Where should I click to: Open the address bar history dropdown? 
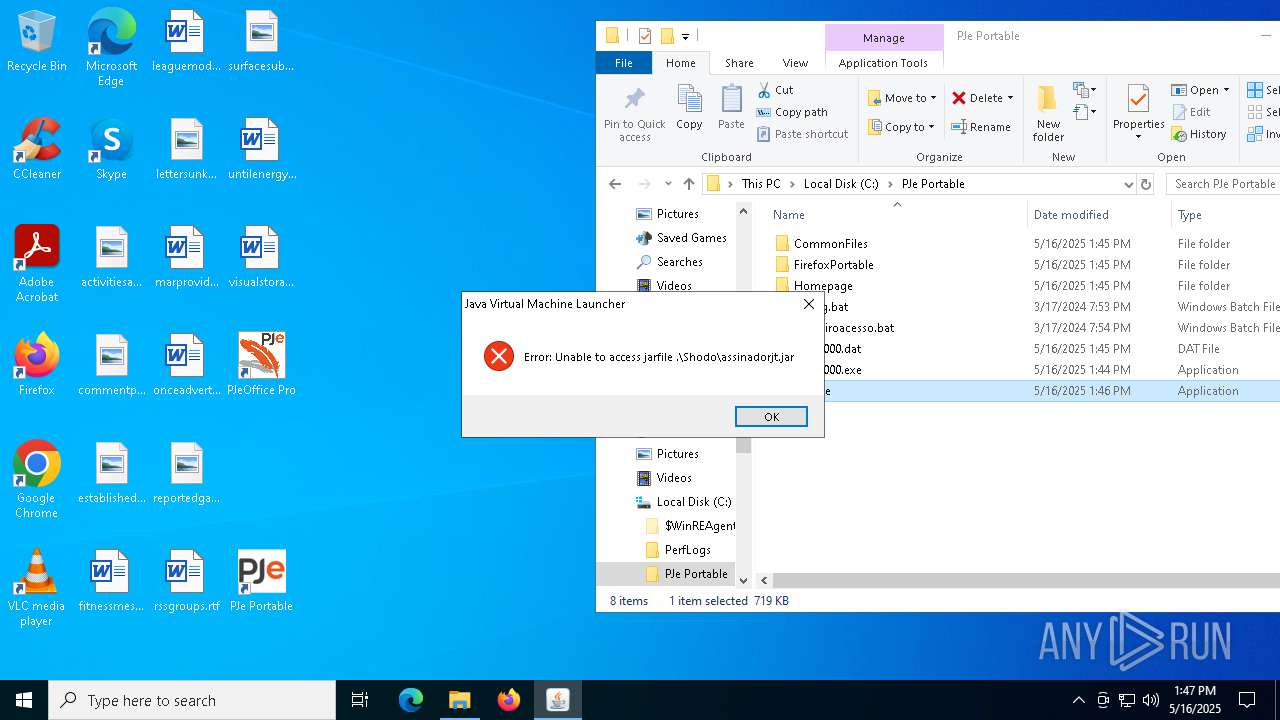tap(1129, 184)
